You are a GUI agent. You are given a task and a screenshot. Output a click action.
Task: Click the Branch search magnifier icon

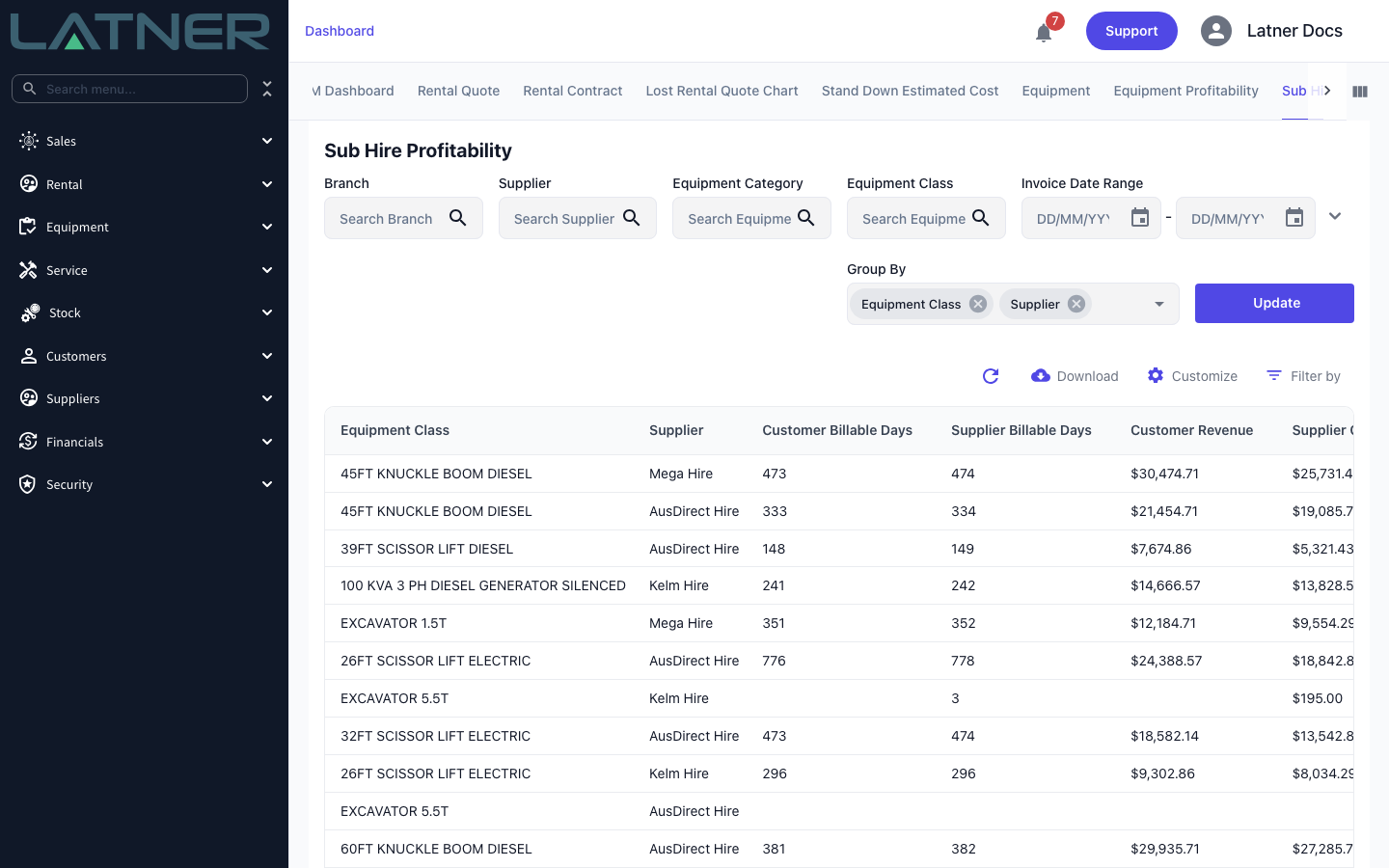click(x=458, y=218)
